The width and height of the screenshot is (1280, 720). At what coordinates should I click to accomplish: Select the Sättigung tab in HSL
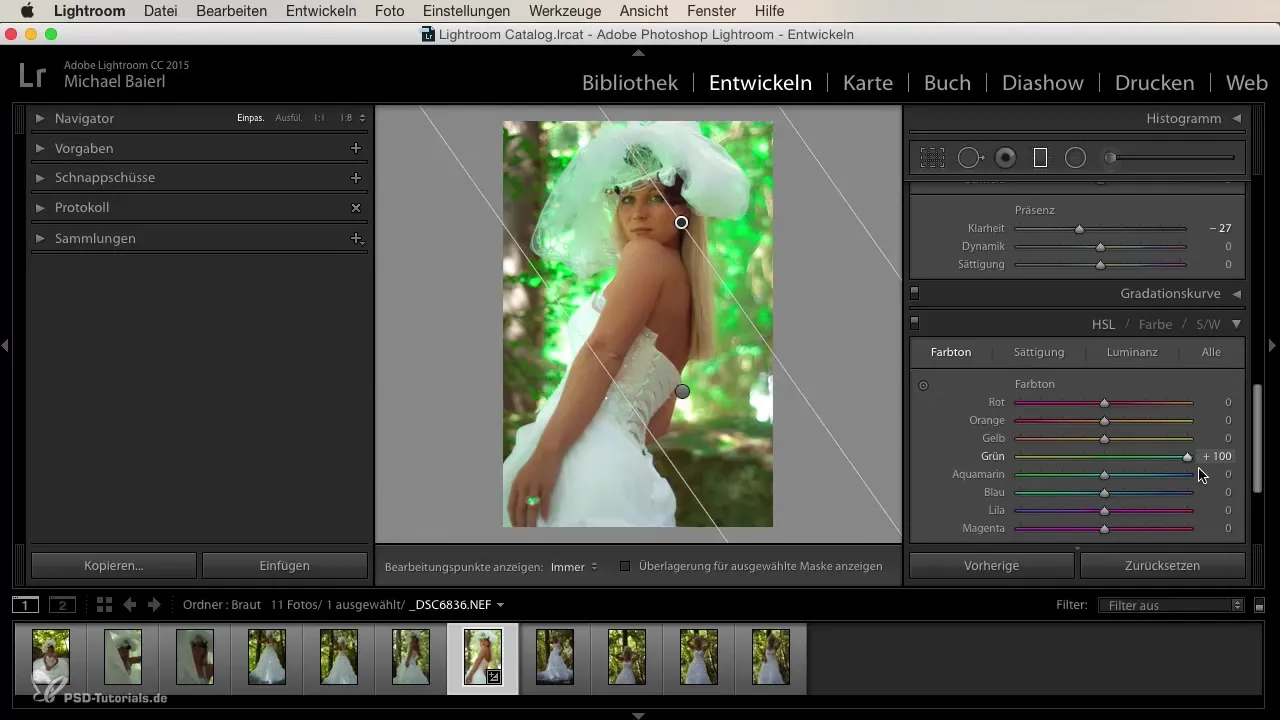(x=1039, y=352)
